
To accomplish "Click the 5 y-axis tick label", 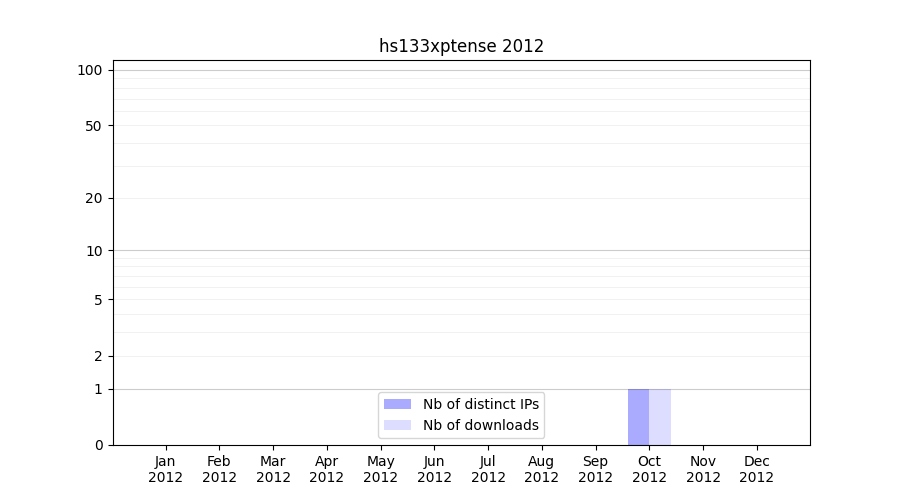I will point(98,300).
